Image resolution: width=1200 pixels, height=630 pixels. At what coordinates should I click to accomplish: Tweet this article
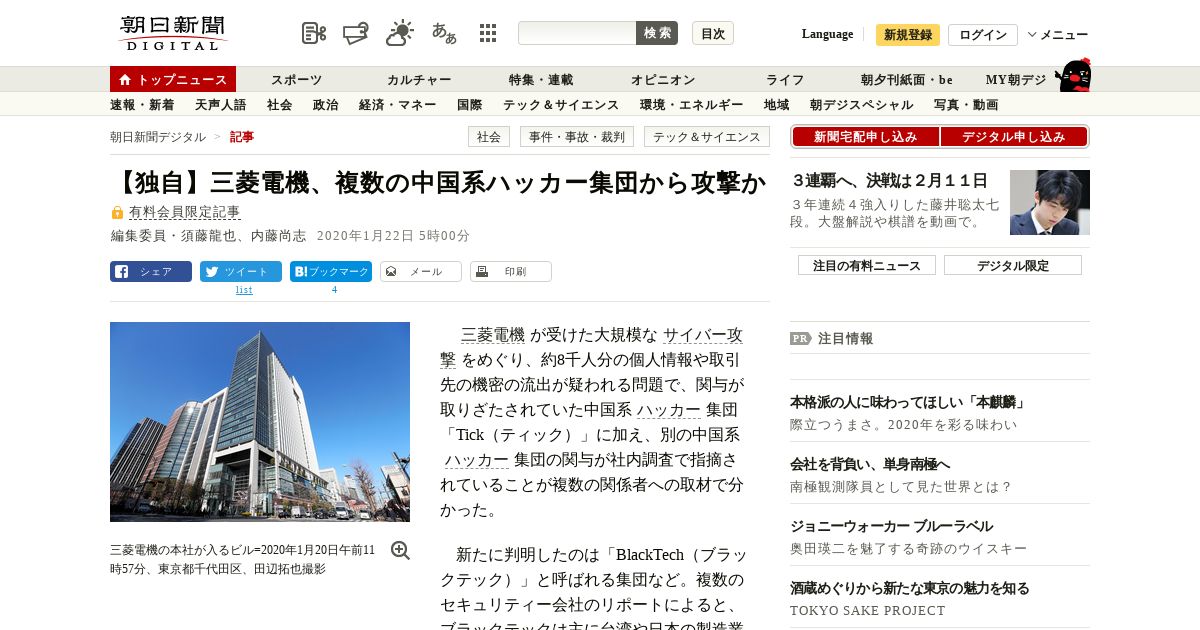241,271
